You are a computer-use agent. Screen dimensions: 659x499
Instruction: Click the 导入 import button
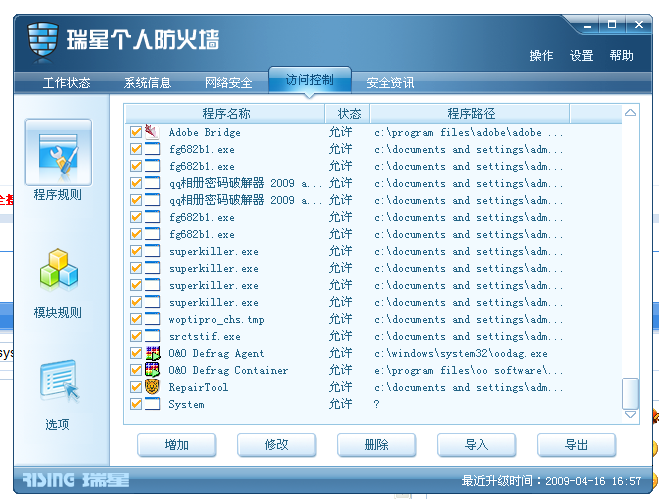tap(477, 445)
